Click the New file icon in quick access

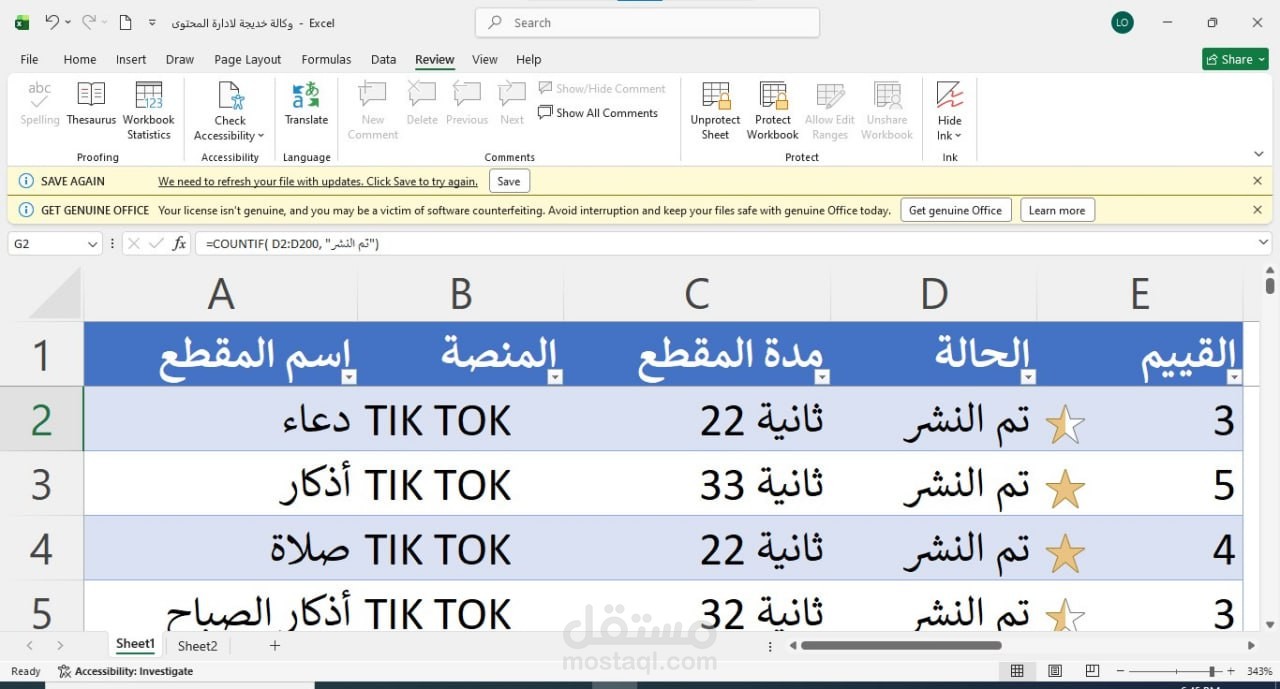125,22
